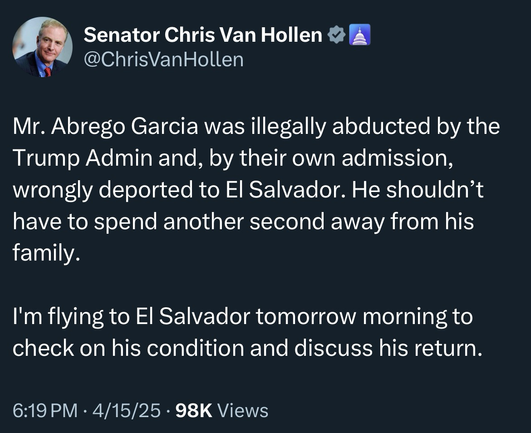Screen dimensions: 531x433
Task: Visit the @ChrisVanHollen handle link
Action: [x=164, y=60]
